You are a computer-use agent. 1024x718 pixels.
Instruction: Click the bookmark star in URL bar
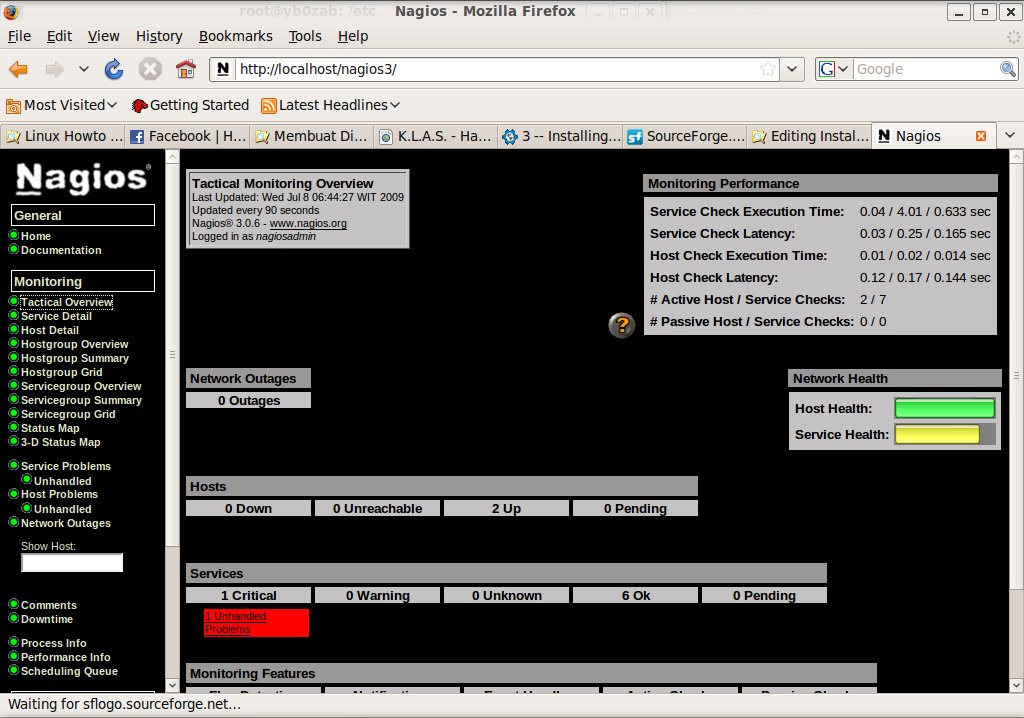(x=768, y=69)
